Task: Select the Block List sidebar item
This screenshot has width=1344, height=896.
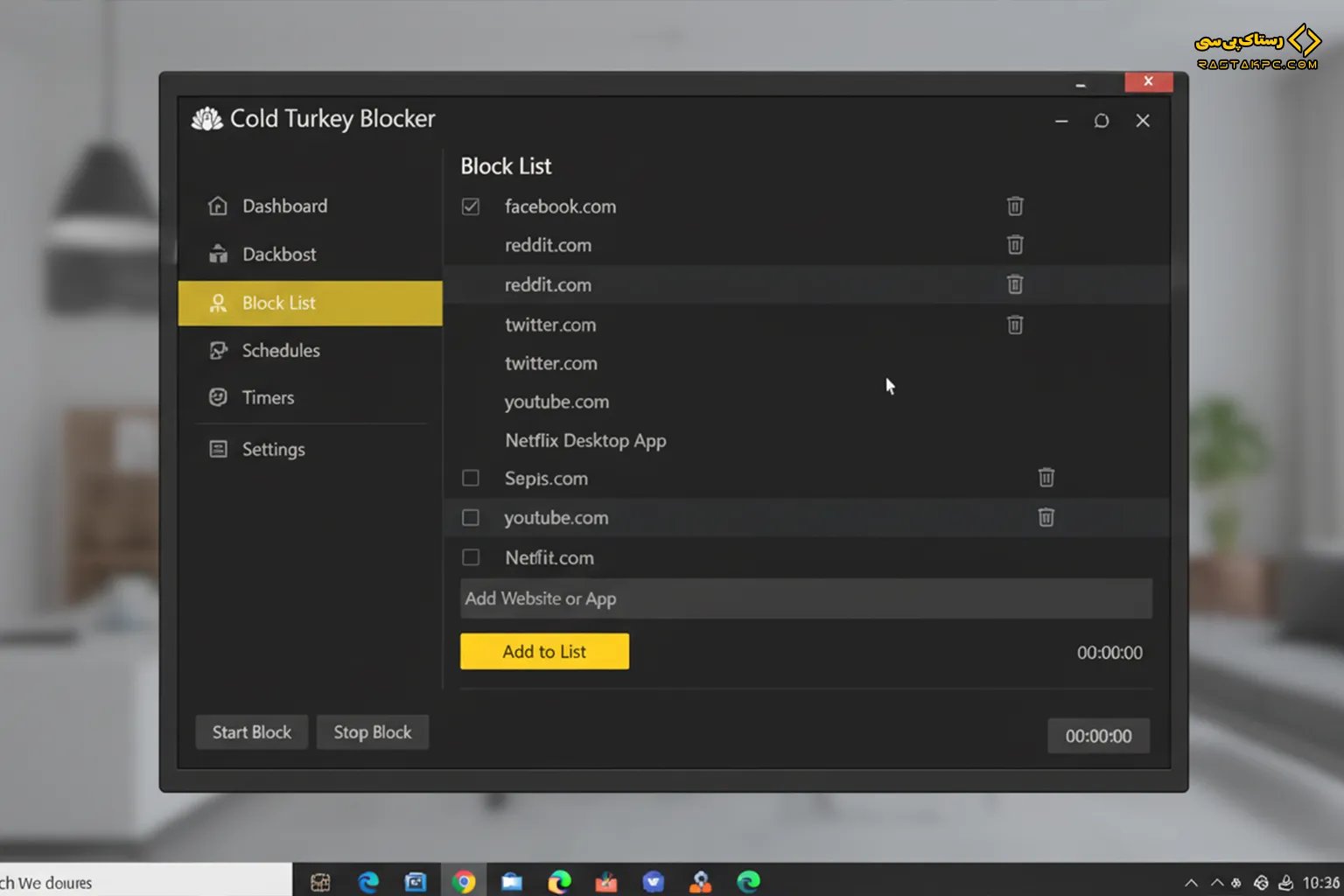Action: [310, 303]
